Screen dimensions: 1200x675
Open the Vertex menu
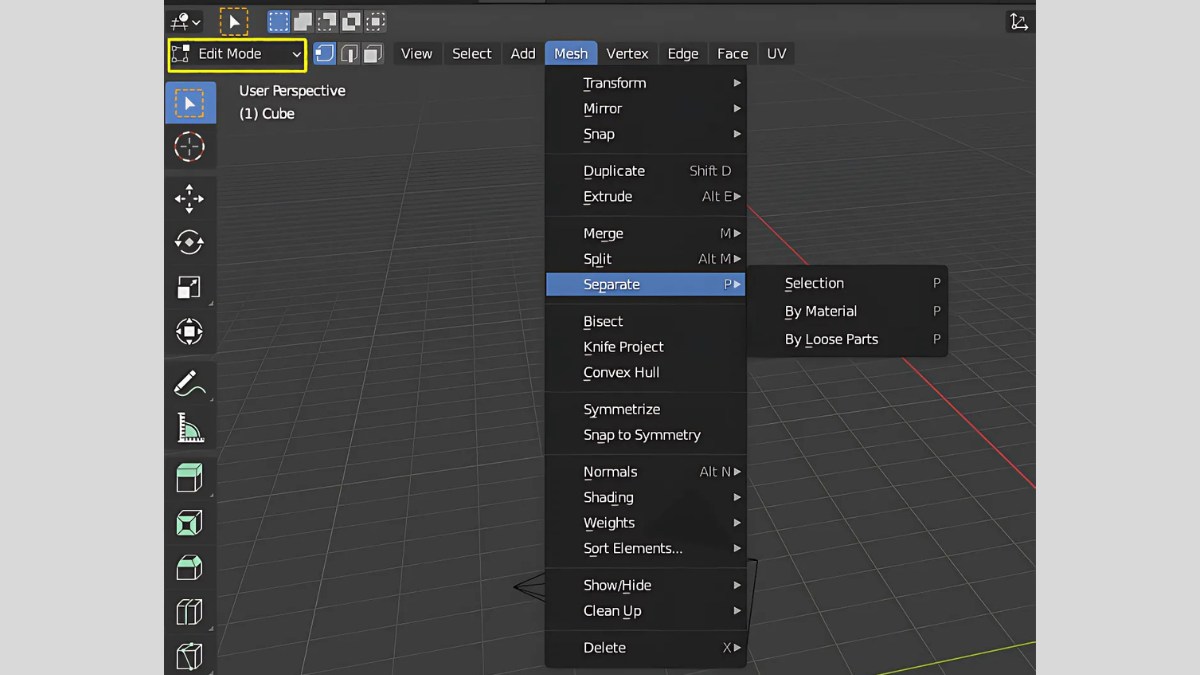[x=627, y=54]
